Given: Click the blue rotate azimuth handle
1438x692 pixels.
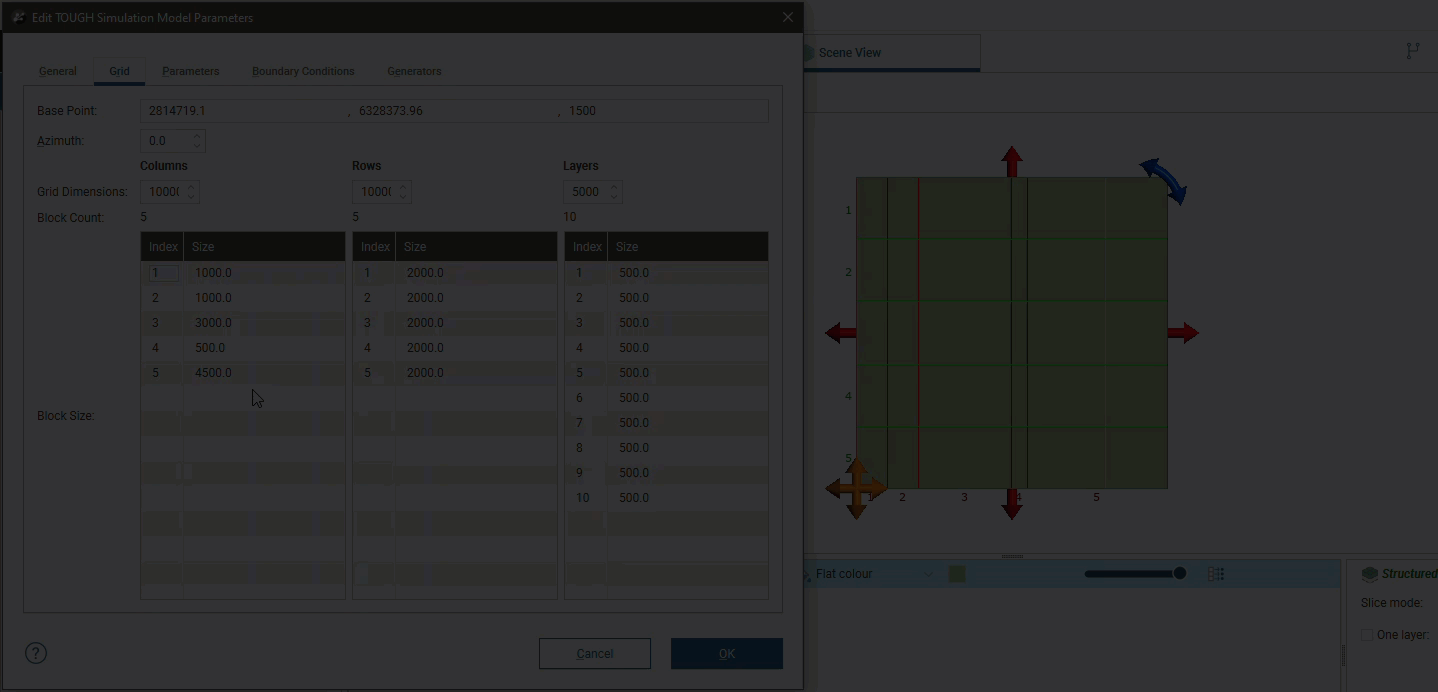Looking at the screenshot, I should (1164, 181).
